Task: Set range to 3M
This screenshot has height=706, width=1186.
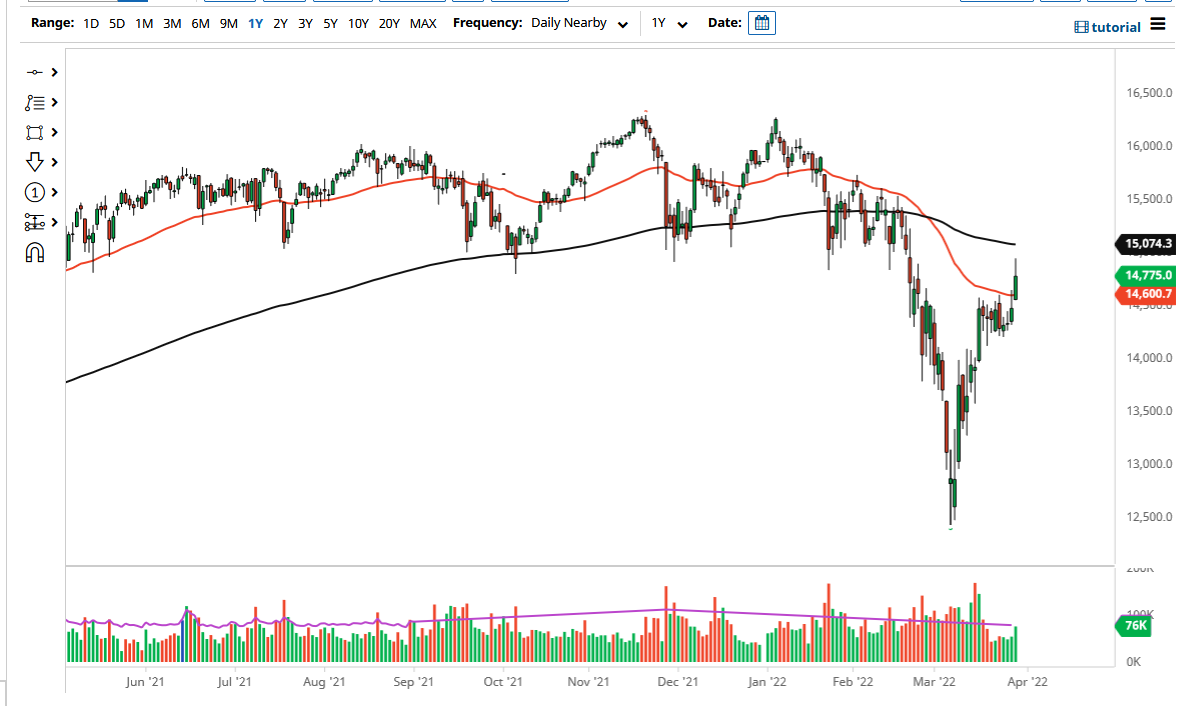Action: (x=172, y=23)
